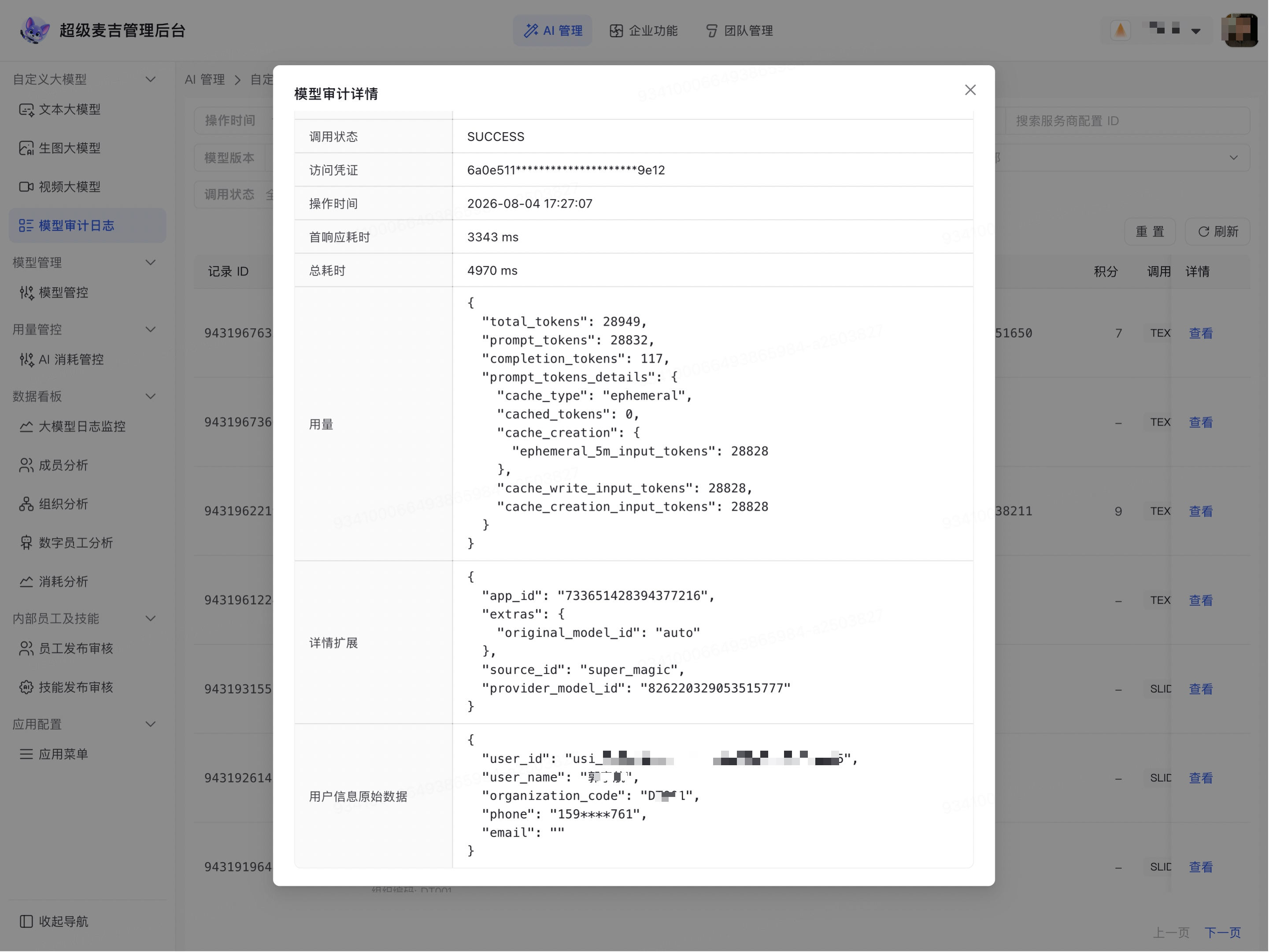
Task: Open 文本大模型 in sidebar
Action: pyautogui.click(x=87, y=110)
